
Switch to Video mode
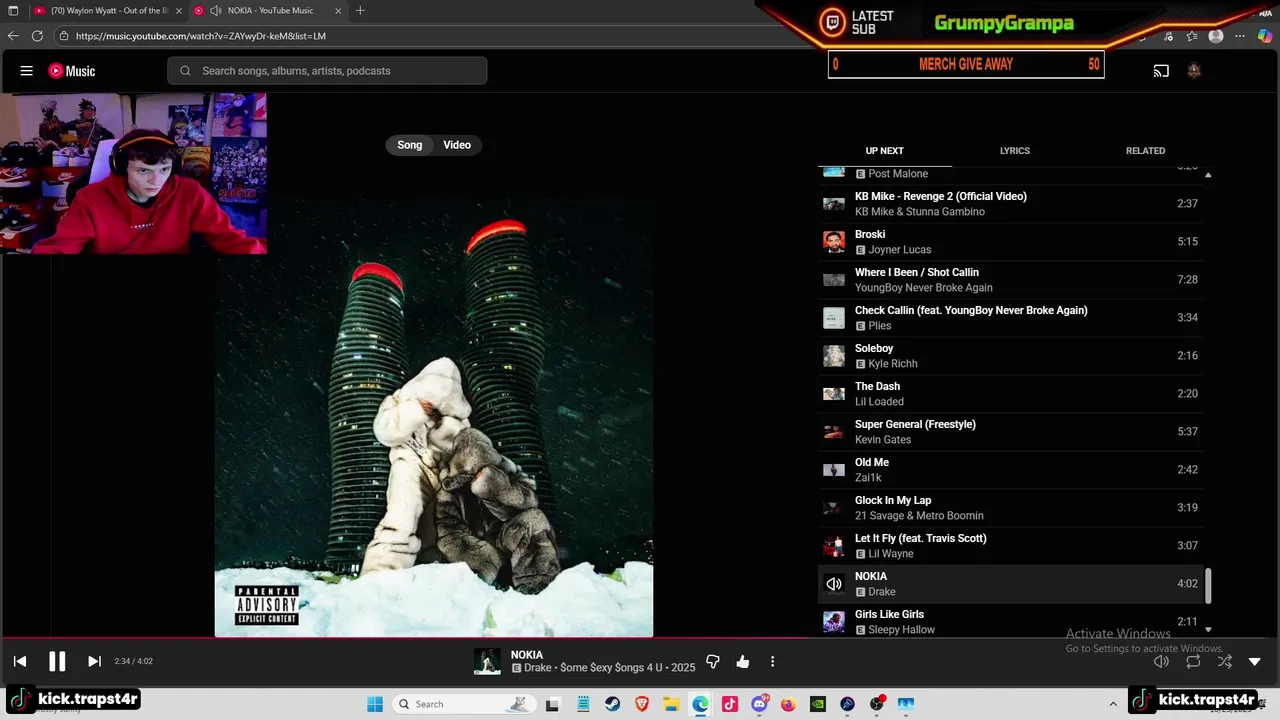(x=457, y=145)
